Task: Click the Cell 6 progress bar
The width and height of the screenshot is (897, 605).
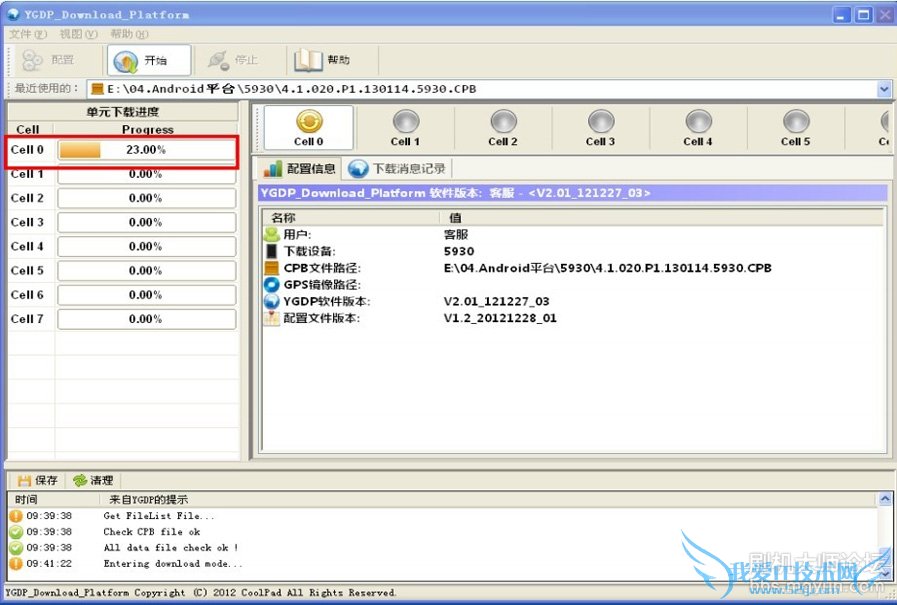Action: point(146,295)
